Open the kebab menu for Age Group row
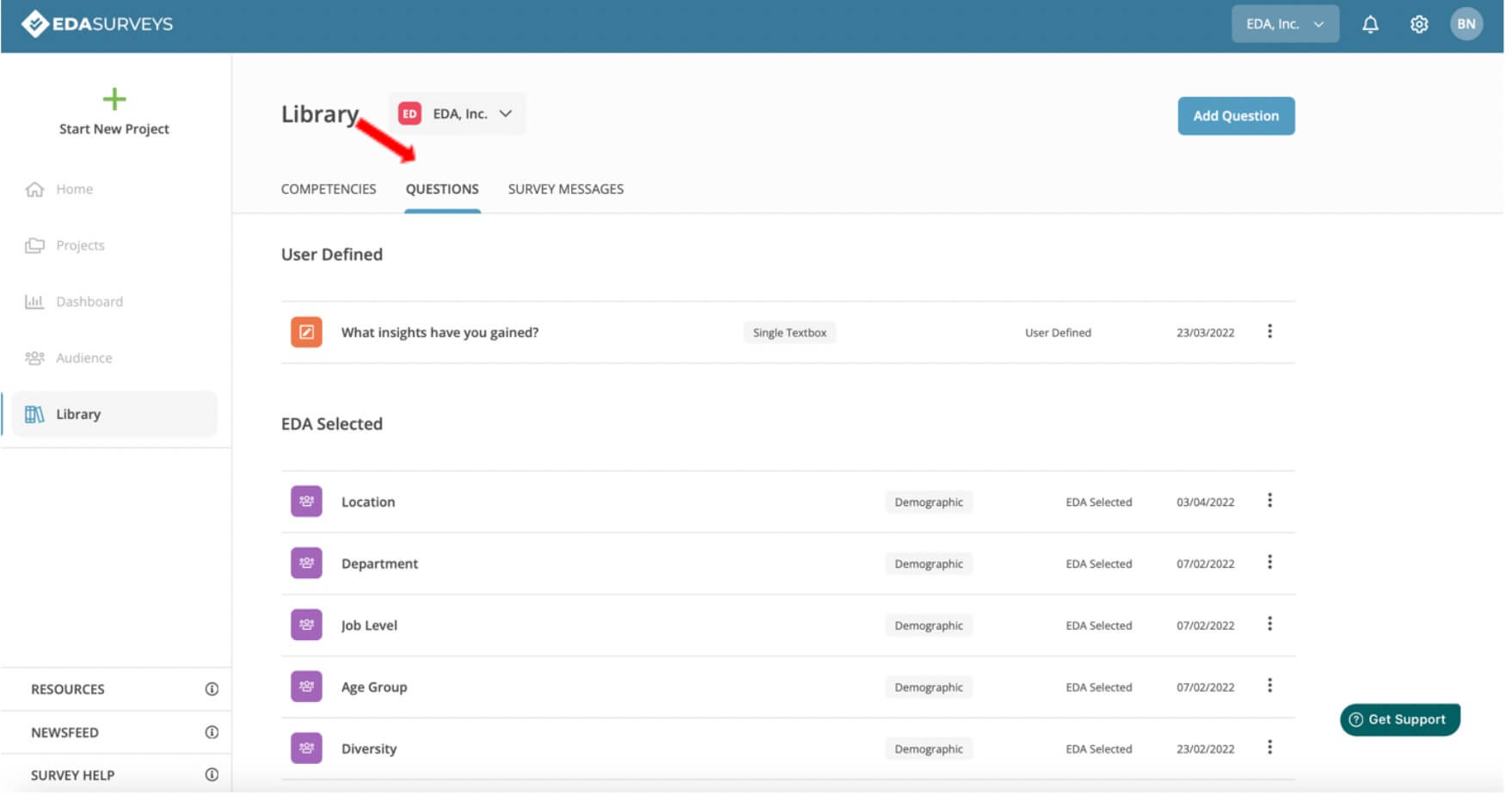1512x795 pixels. (1269, 686)
